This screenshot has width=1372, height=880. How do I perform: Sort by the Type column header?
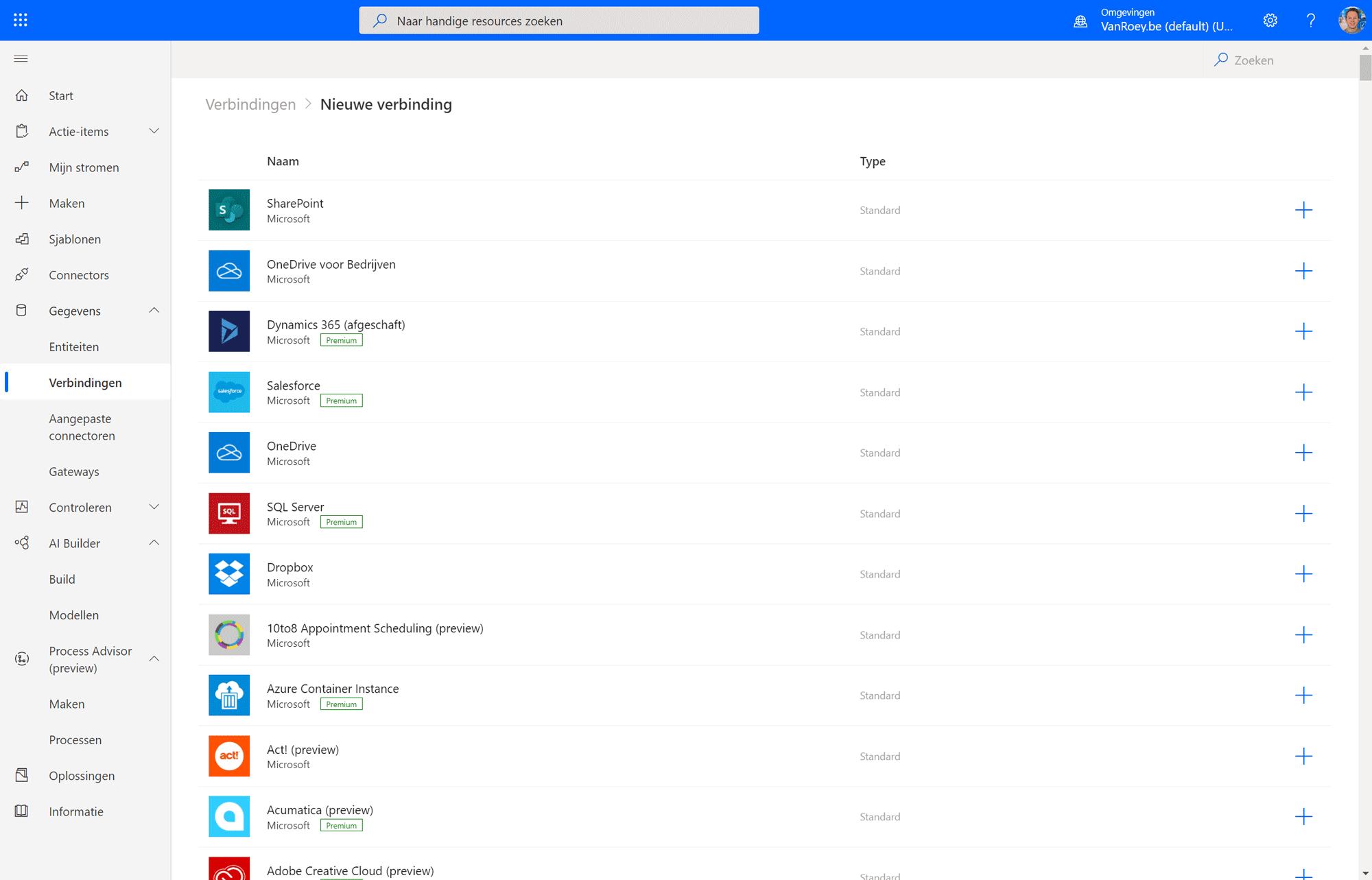[x=873, y=161]
